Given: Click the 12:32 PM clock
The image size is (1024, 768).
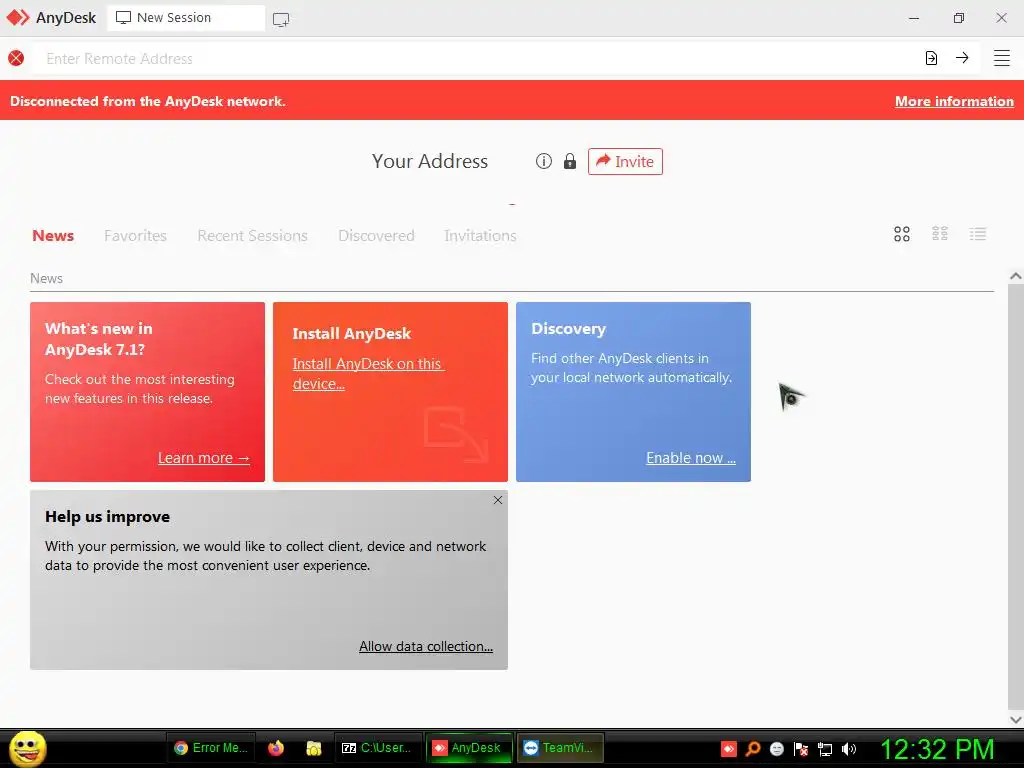Looking at the screenshot, I should point(937,749).
